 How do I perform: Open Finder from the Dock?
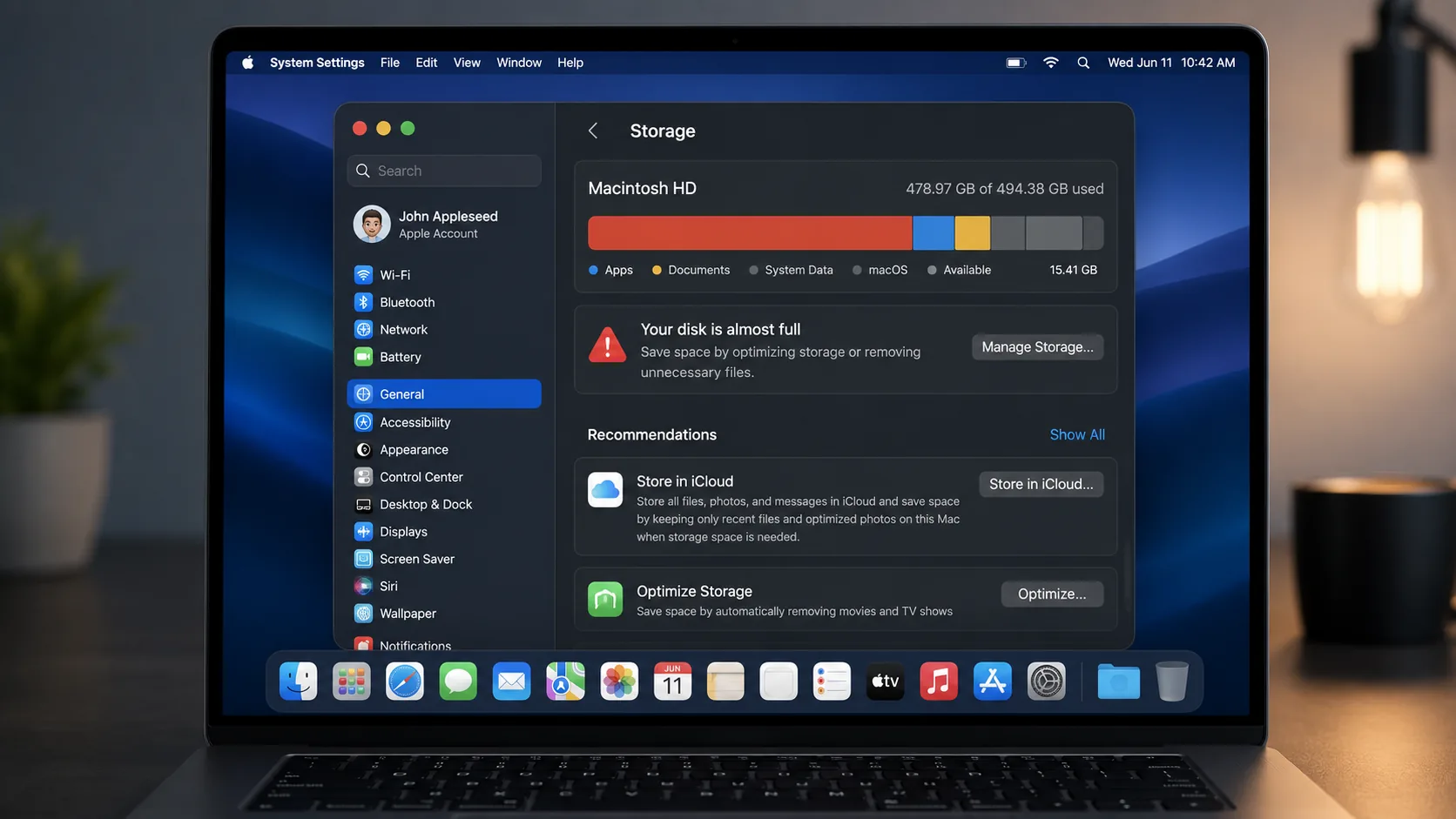(x=298, y=681)
